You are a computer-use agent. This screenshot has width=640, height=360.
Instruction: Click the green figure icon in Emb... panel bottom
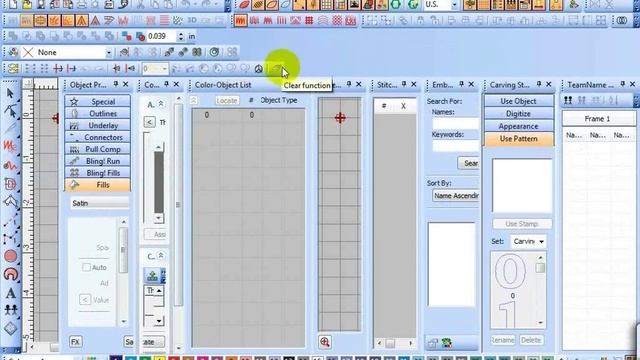[x=447, y=343]
